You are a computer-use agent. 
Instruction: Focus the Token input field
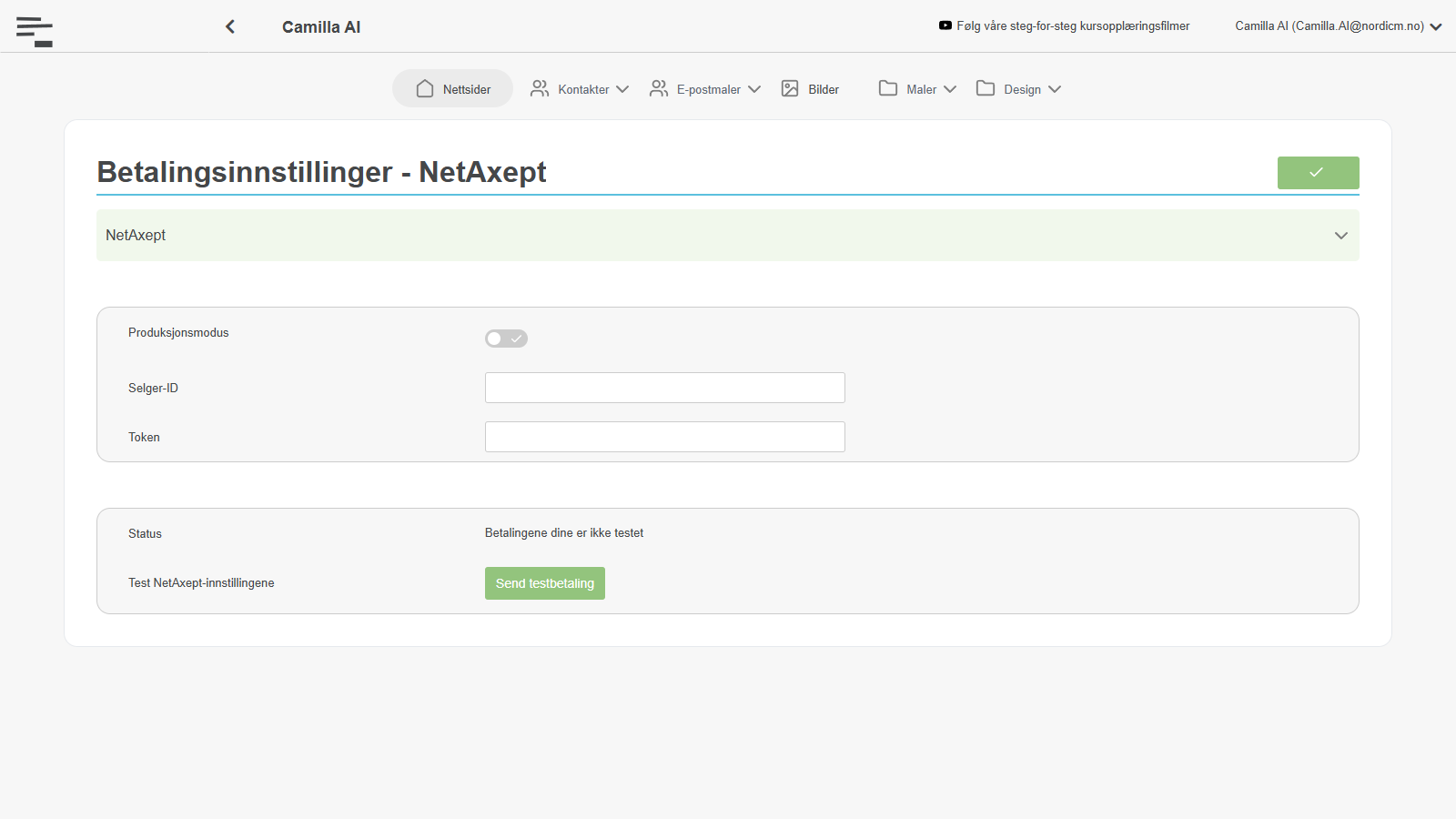(665, 437)
